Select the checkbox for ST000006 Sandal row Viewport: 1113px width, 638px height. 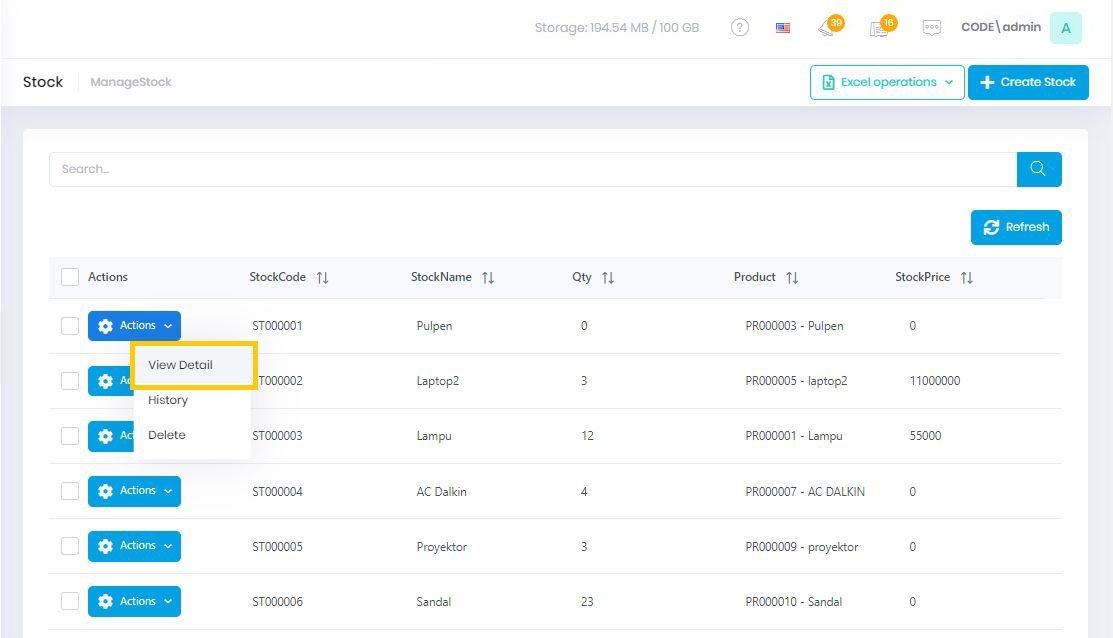pyautogui.click(x=70, y=601)
